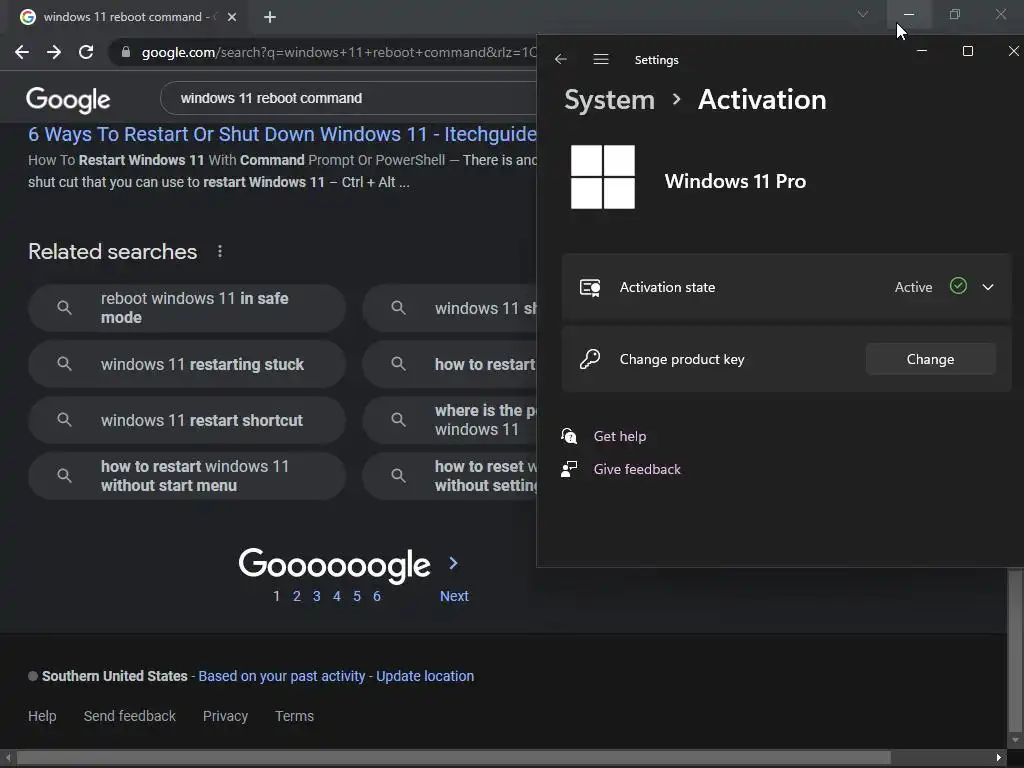This screenshot has width=1024, height=768.
Task: Click right arrow of horizontal scrollbar
Action: (x=999, y=758)
